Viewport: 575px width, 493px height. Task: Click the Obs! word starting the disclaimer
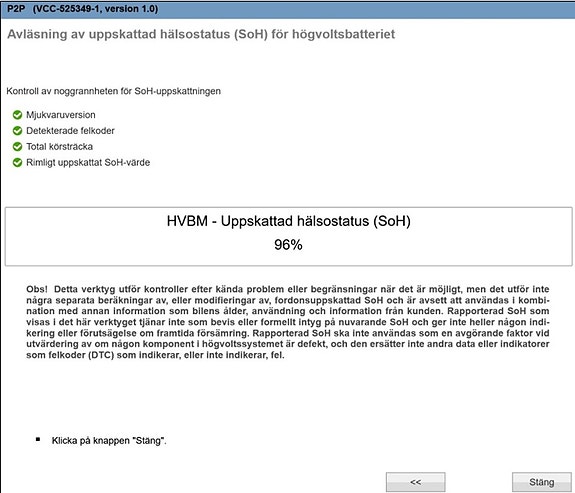point(37,289)
